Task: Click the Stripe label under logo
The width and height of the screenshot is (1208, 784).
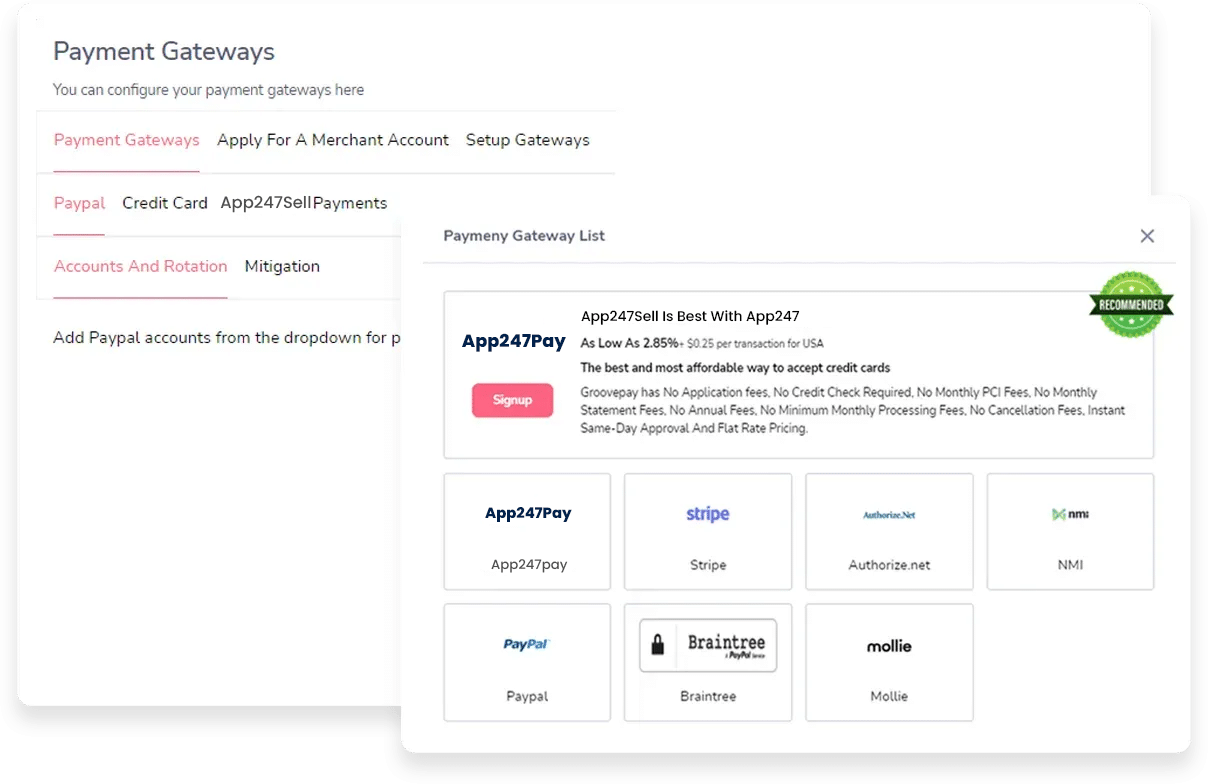Action: pyautogui.click(x=708, y=565)
